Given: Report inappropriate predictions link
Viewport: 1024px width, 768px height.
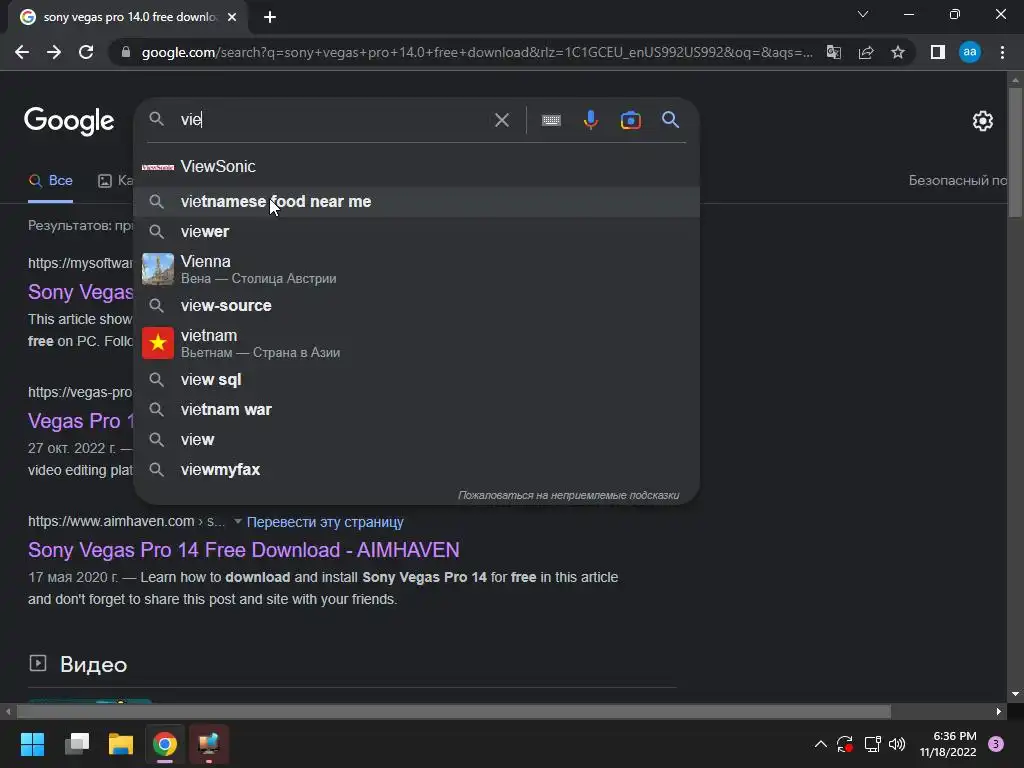Looking at the screenshot, I should [x=568, y=496].
